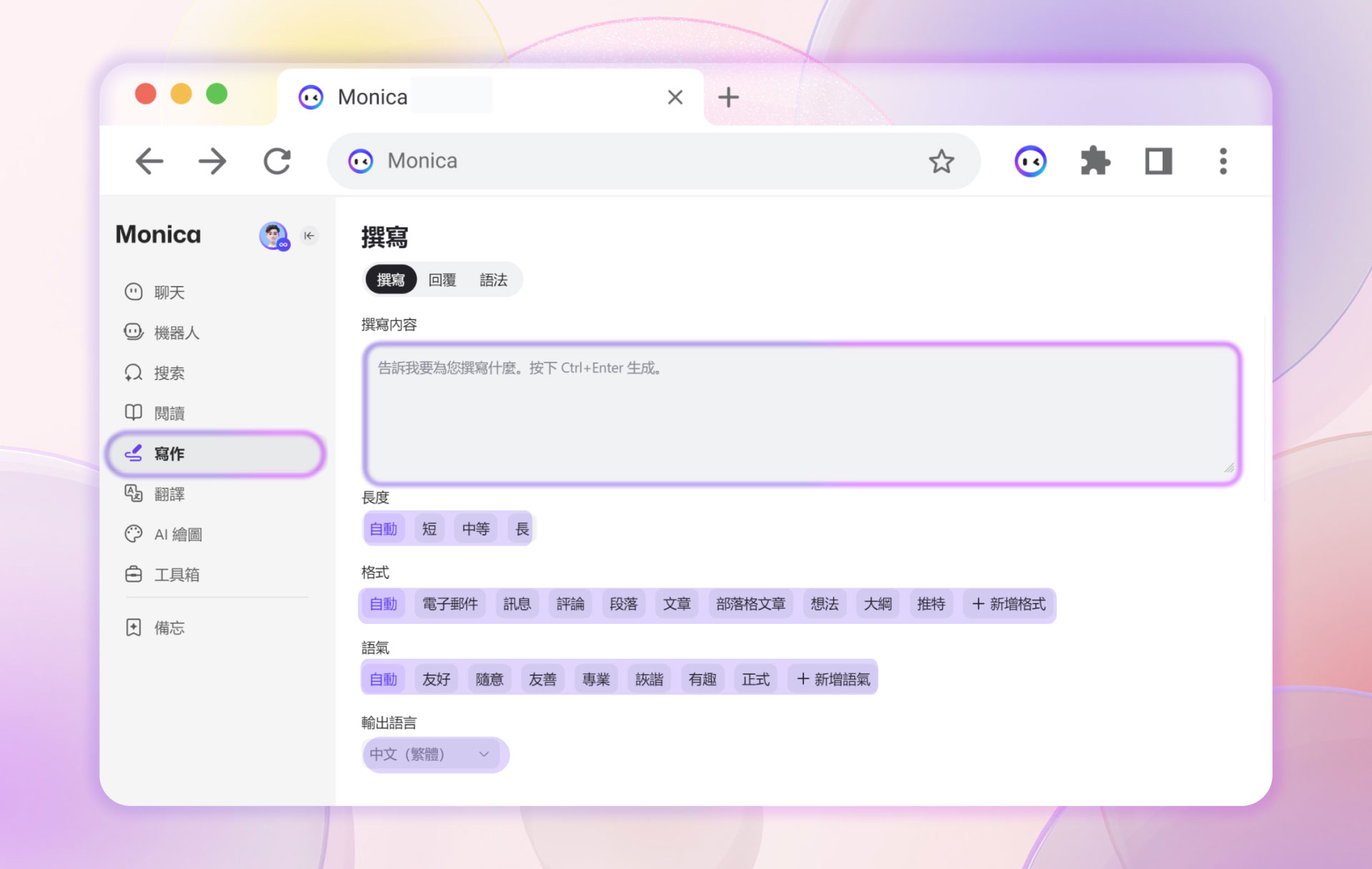The image size is (1372, 869).
Task: Click the + 新增語氣 button
Action: 832,679
